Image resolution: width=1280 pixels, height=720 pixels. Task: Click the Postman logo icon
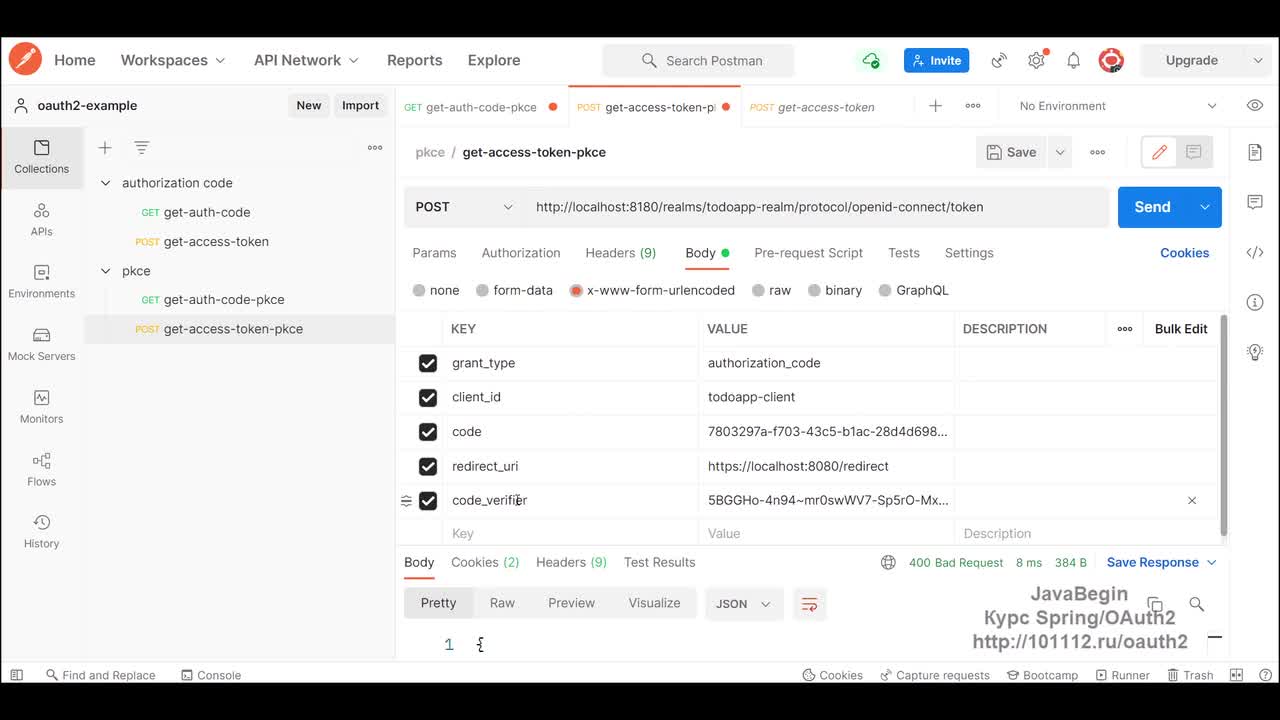(x=25, y=60)
